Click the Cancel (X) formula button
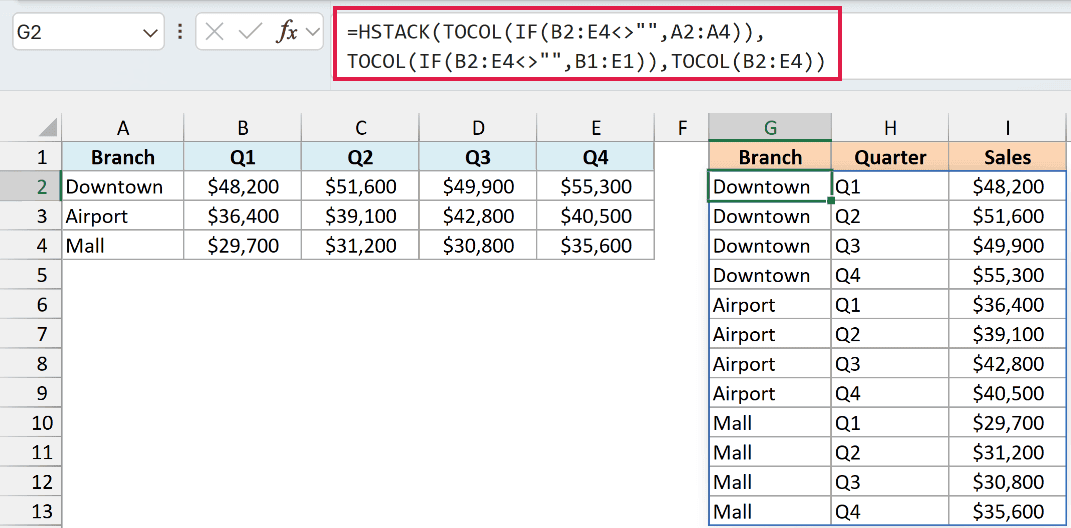 [214, 32]
